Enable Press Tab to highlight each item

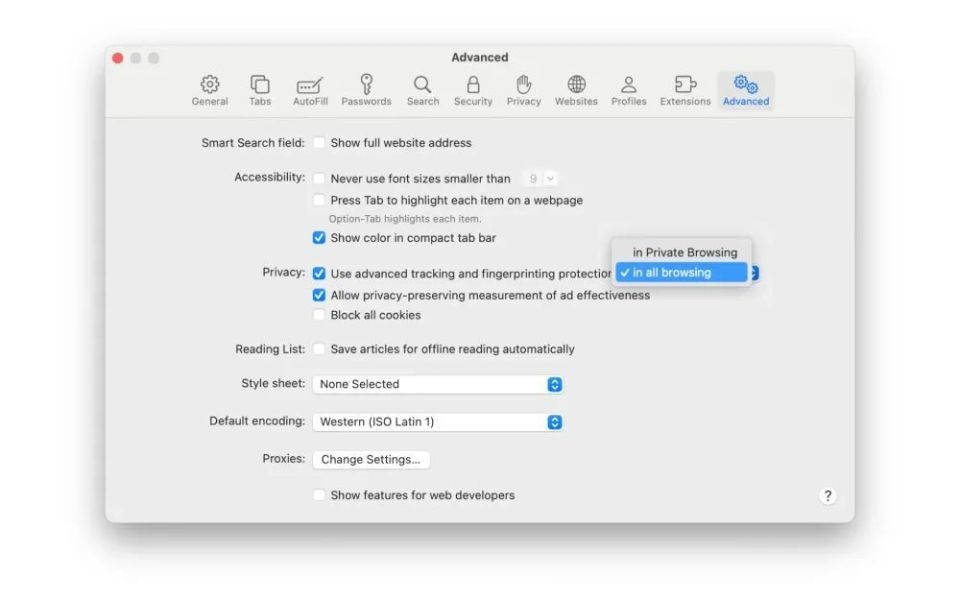319,200
